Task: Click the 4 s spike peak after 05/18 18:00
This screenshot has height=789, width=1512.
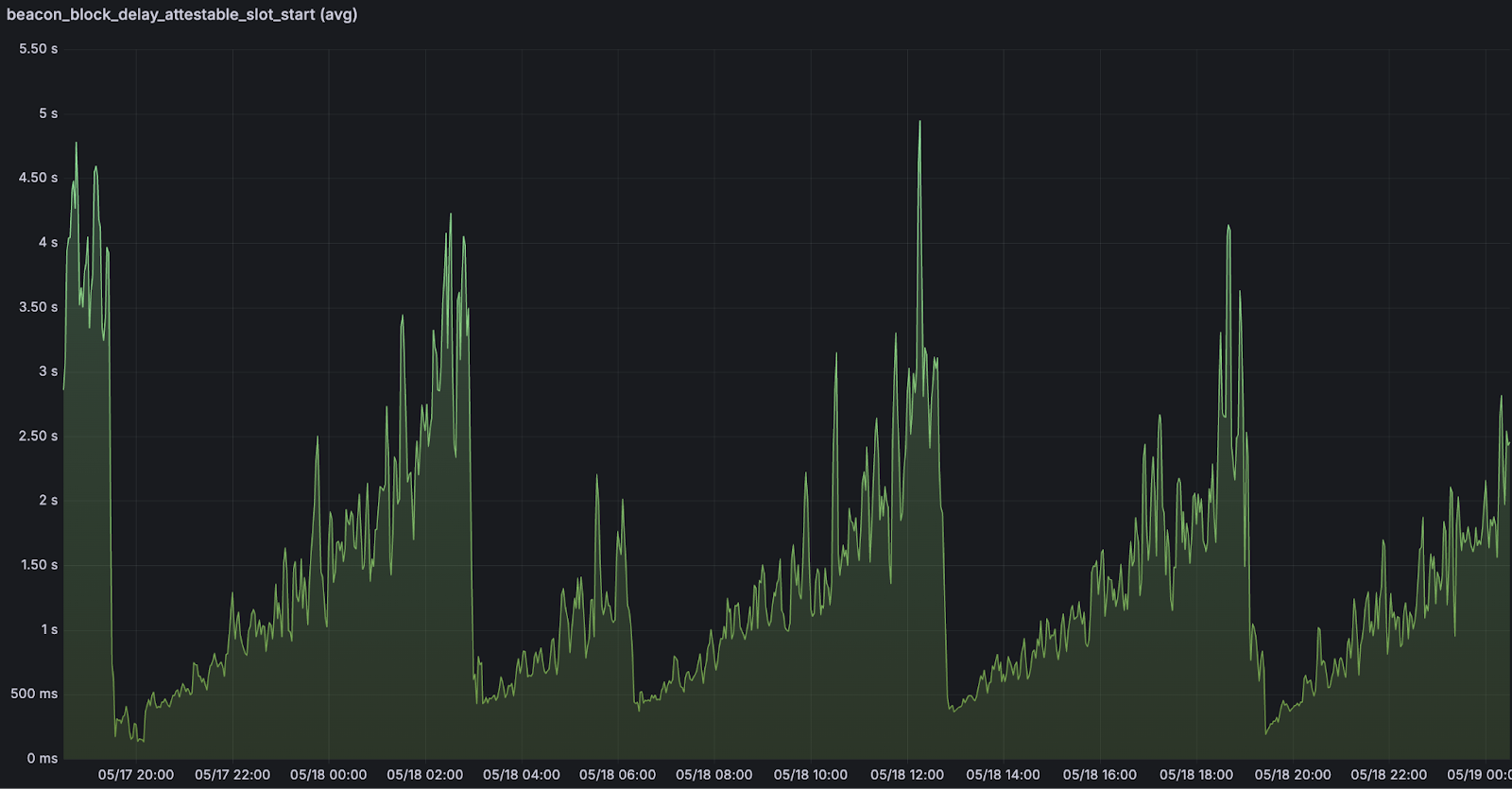Action: point(1228,227)
